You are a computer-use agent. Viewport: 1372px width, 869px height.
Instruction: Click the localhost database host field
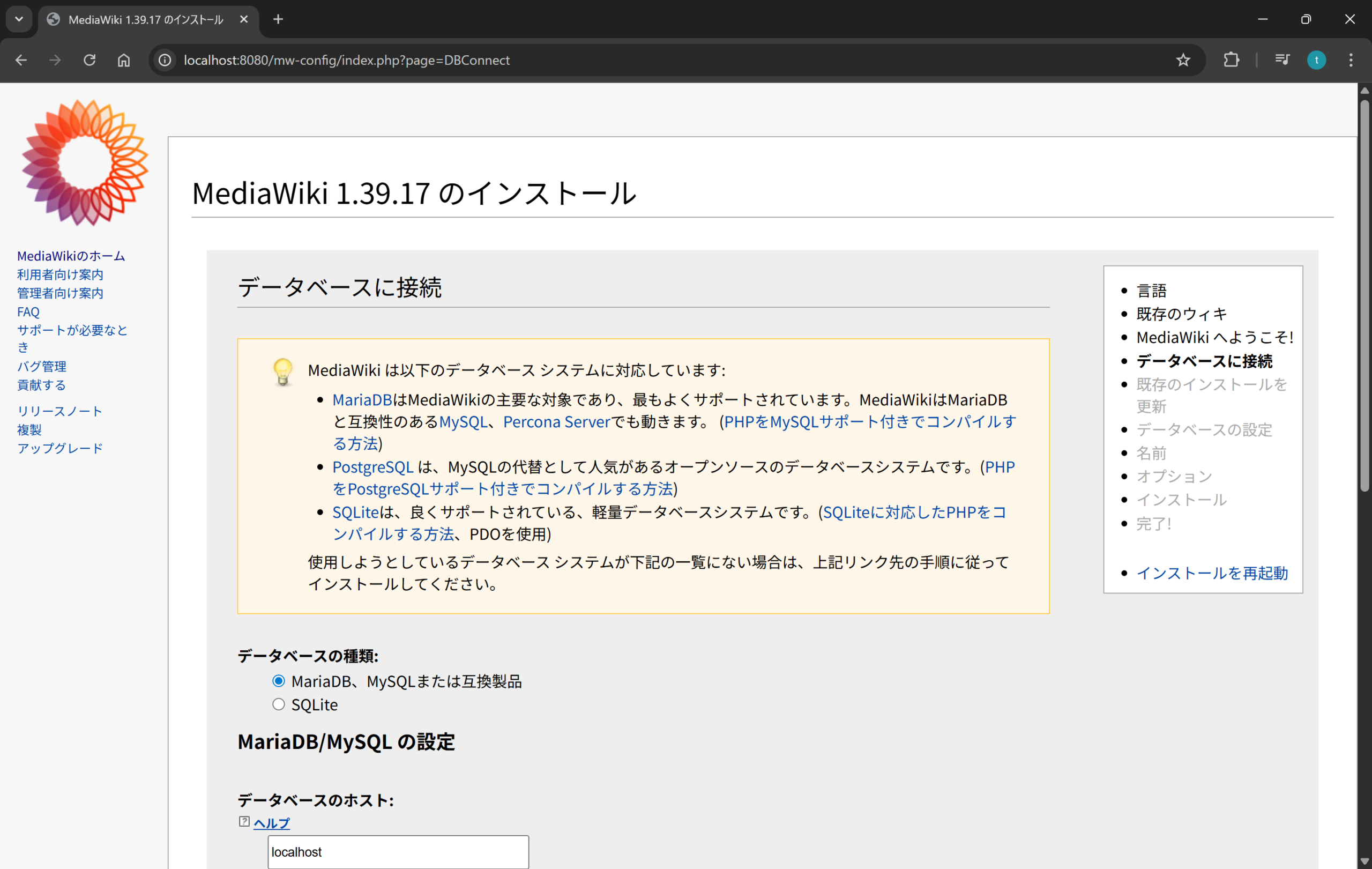tap(398, 851)
